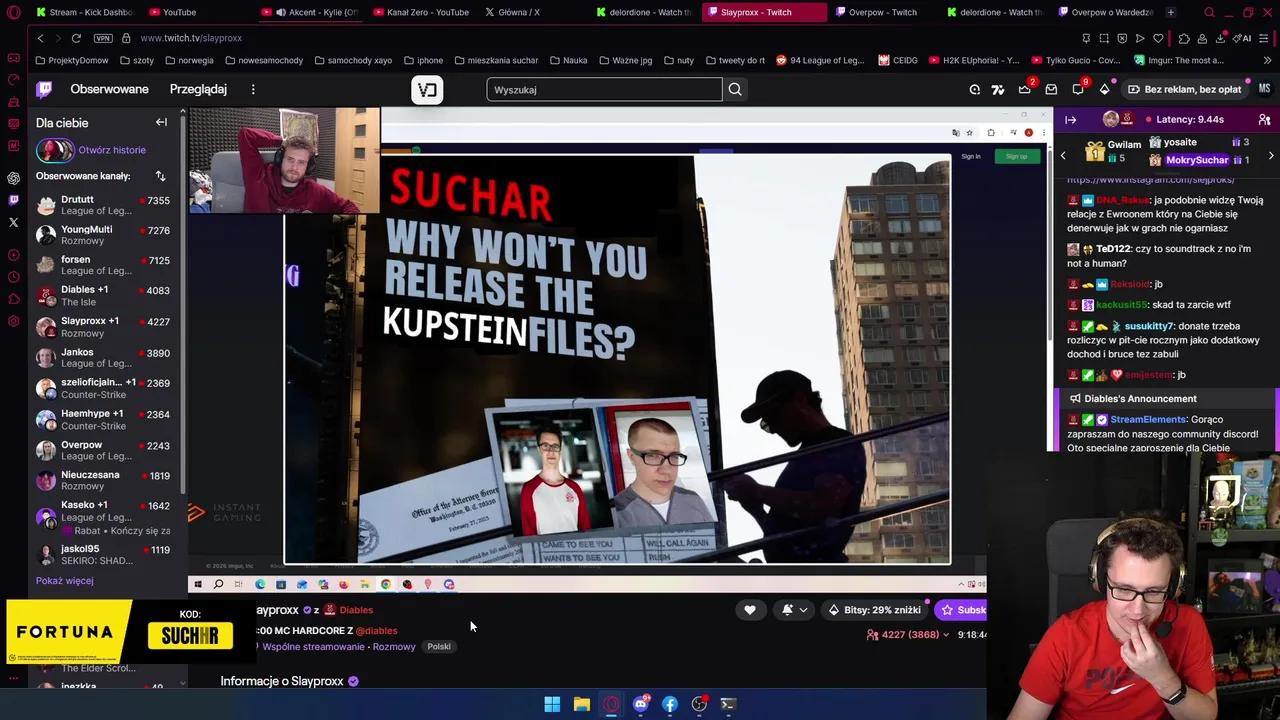Open the user profile avatar menu
The width and height of the screenshot is (1280, 720).
[x=1264, y=89]
